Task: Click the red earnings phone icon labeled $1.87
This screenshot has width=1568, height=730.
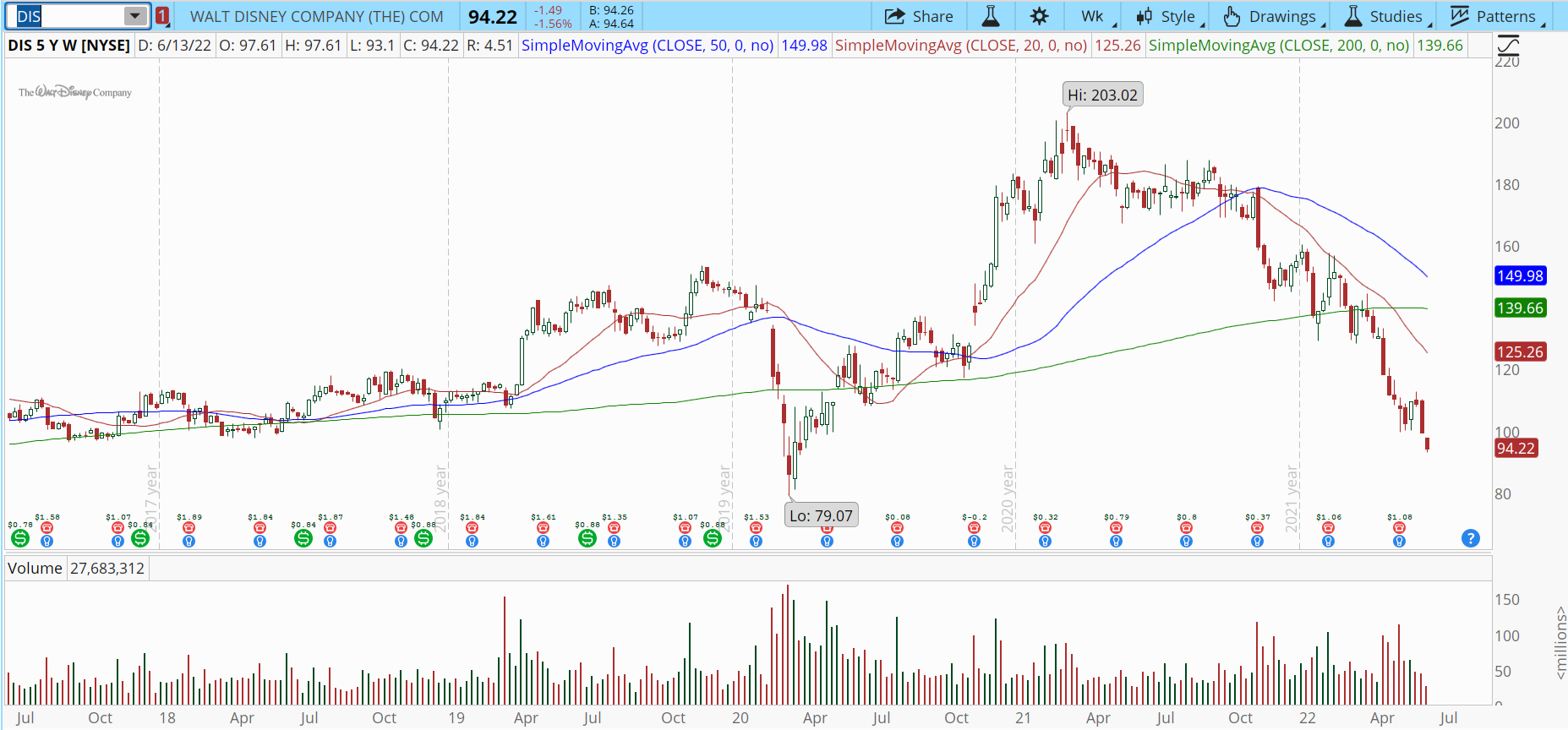Action: (x=331, y=528)
